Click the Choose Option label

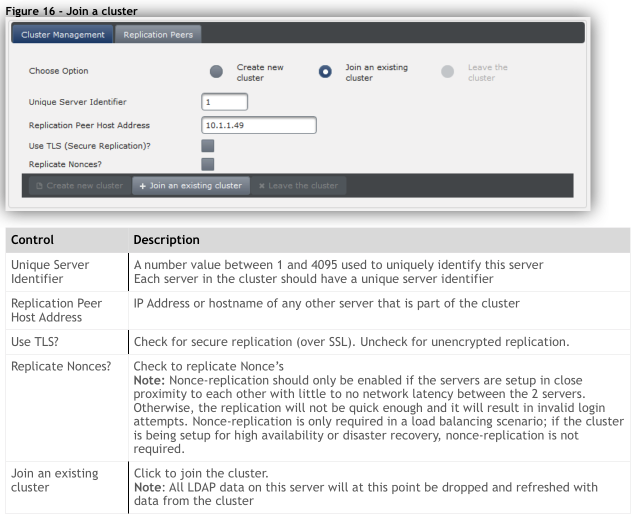coord(58,71)
